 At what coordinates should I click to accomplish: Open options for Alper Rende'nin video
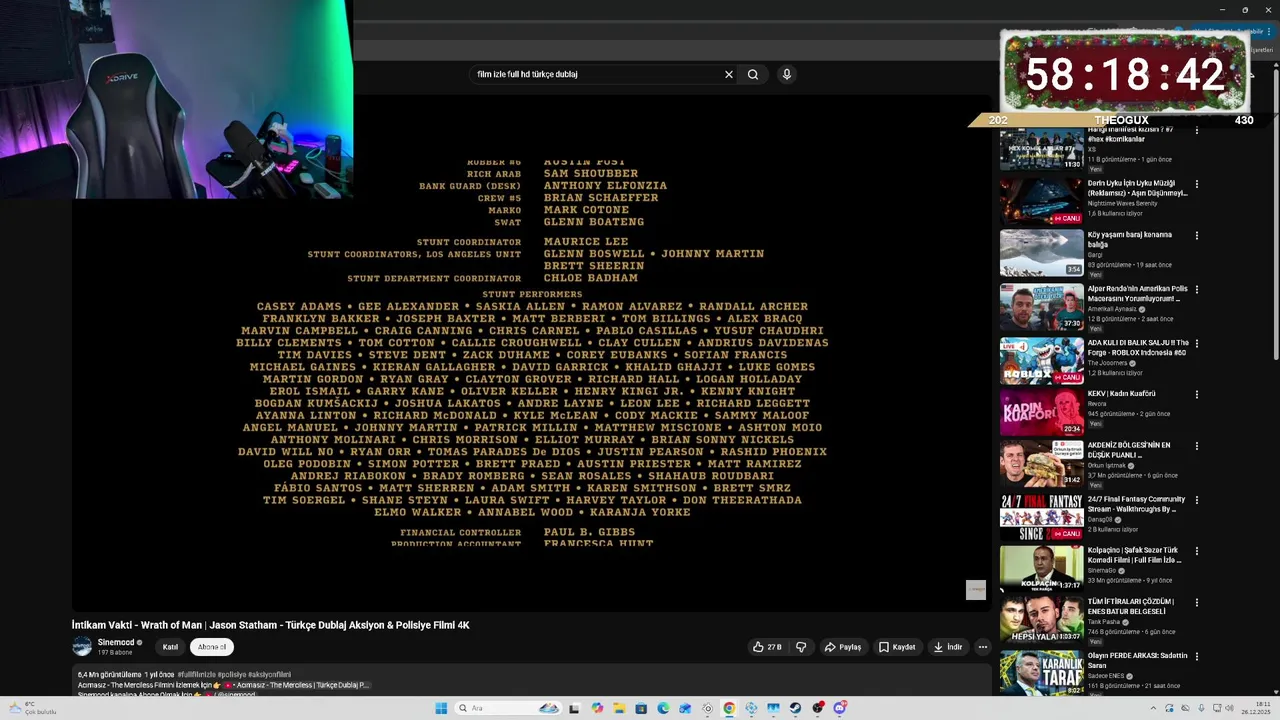click(x=1197, y=290)
